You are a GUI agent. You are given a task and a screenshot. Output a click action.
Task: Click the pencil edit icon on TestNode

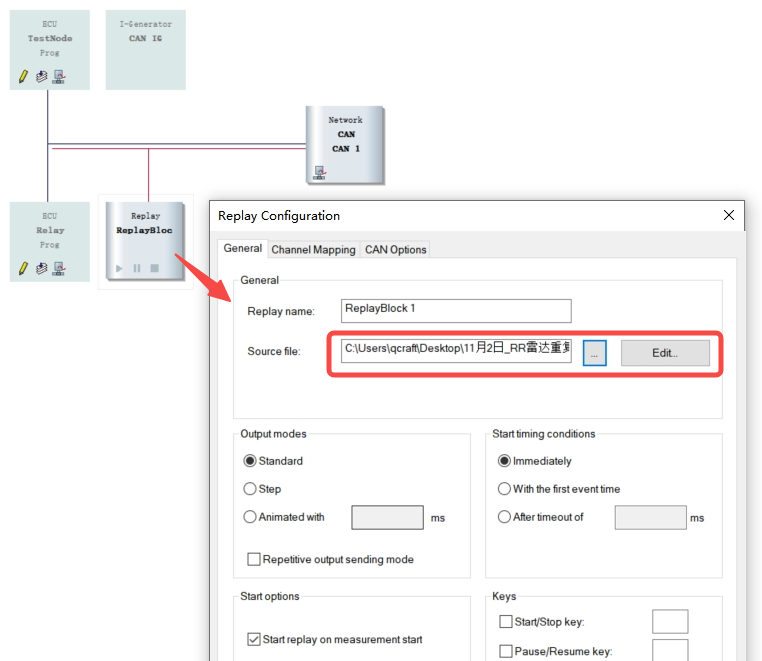coord(24,76)
